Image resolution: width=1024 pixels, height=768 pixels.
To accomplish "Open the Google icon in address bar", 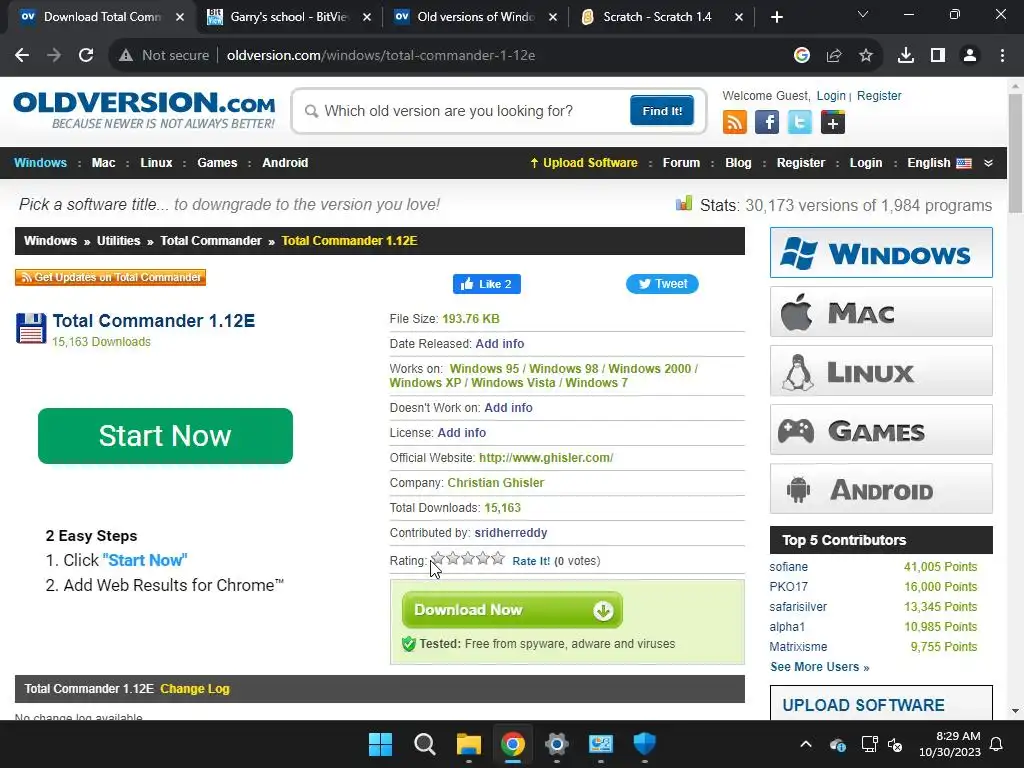I will tap(802, 56).
